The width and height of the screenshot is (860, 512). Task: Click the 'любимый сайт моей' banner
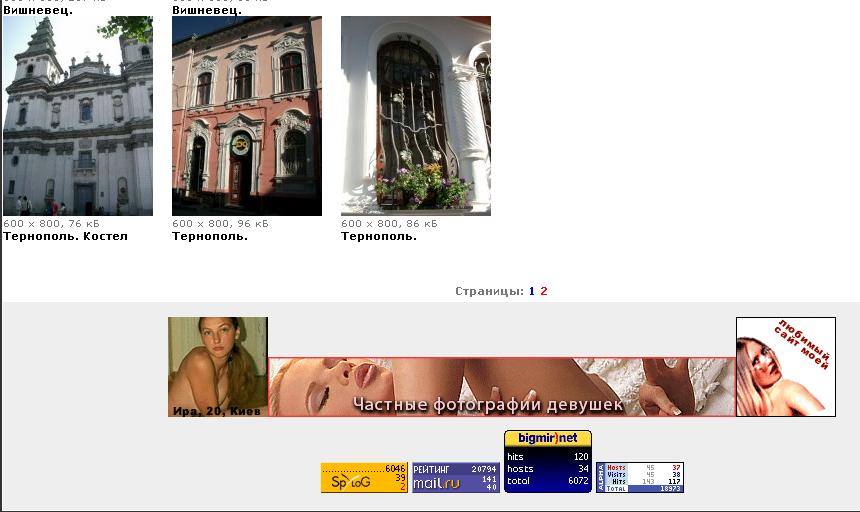coord(785,367)
